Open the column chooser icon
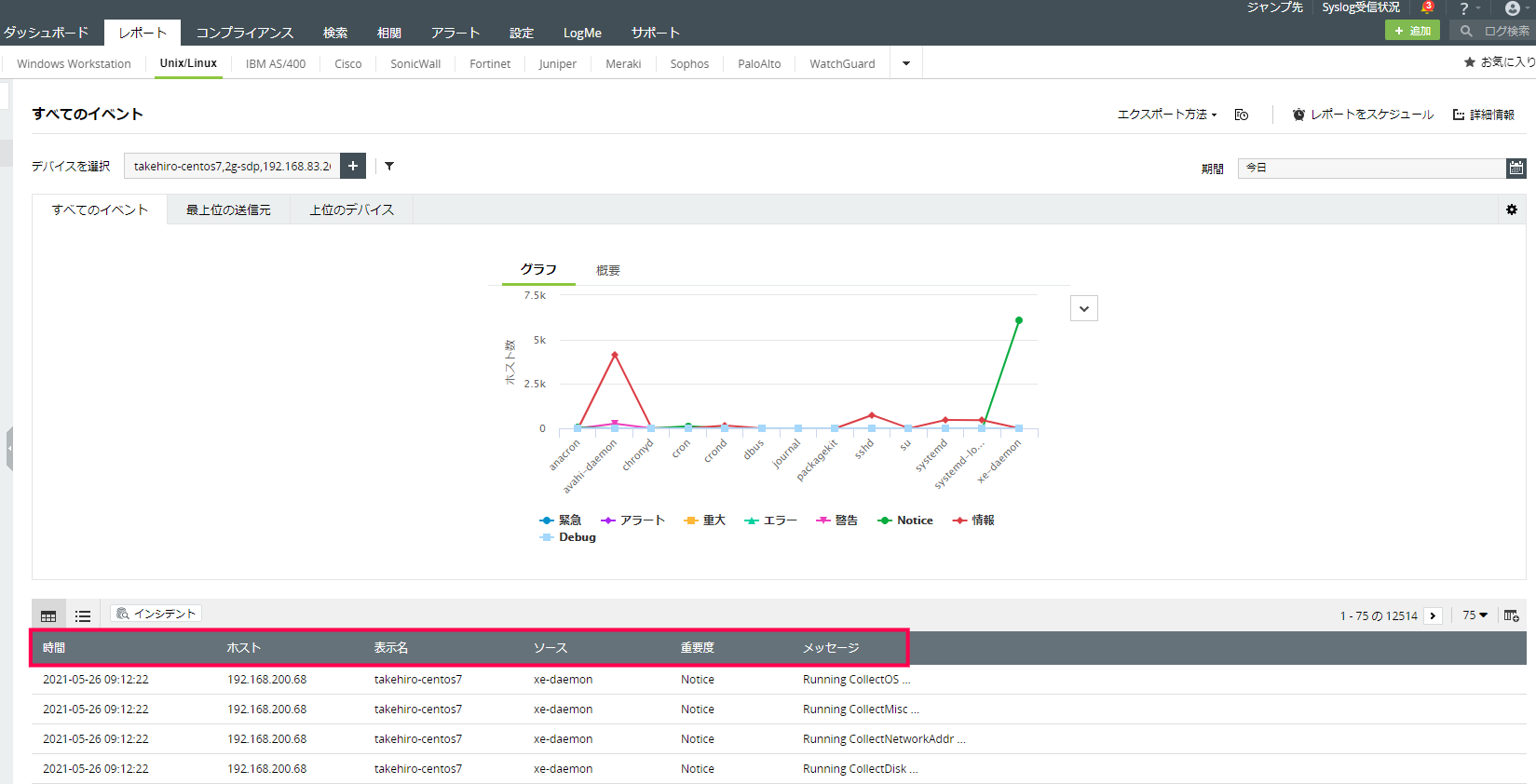Screen dimensions: 1536x784 [x=1511, y=615]
